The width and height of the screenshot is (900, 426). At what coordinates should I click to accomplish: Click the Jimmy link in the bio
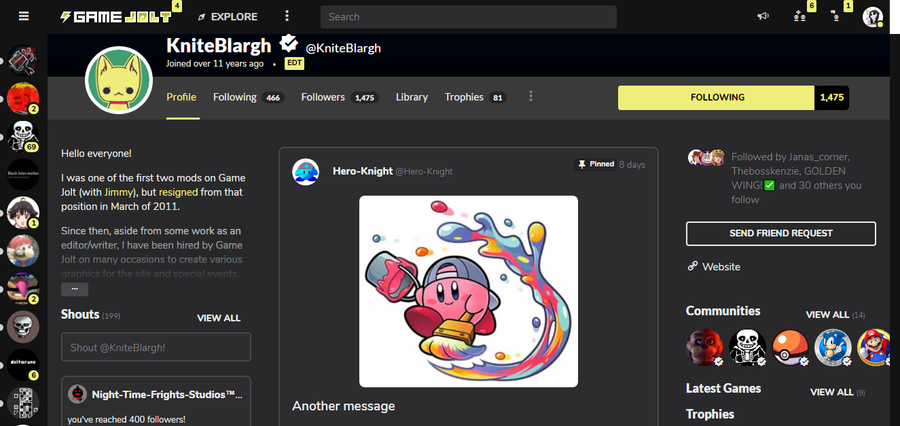pyautogui.click(x=118, y=192)
